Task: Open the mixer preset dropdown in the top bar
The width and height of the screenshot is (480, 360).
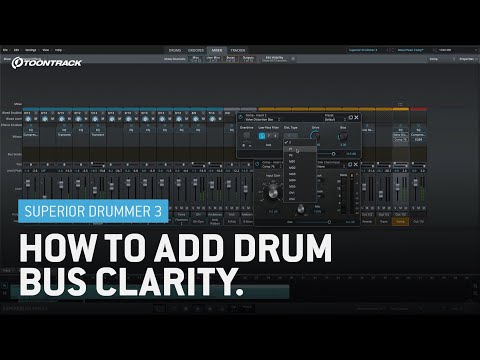Action: click(416, 50)
